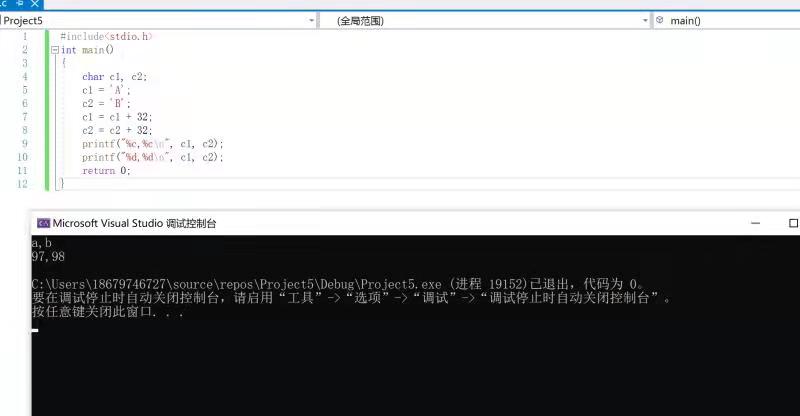
Task: Click the pin icon on the file tab
Action: (20, 4)
